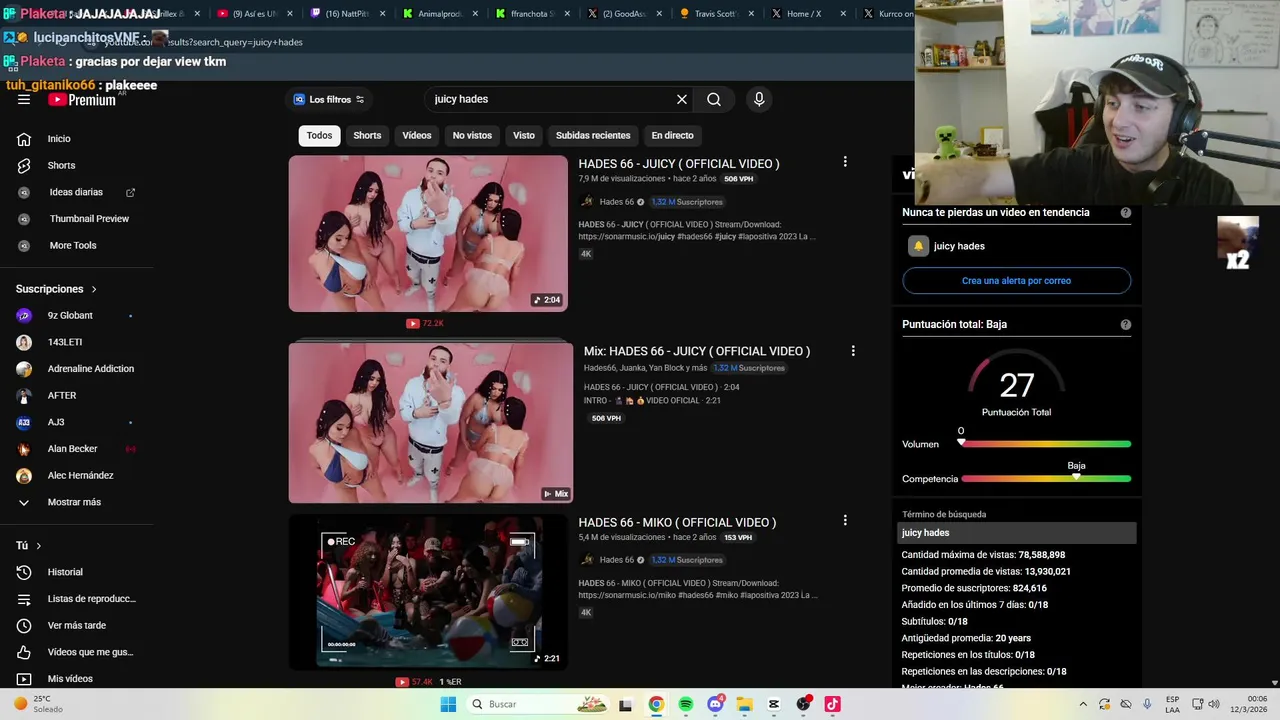Screen dimensions: 1280x720
Task: Select the No vistos filter chip
Action: [x=472, y=135]
